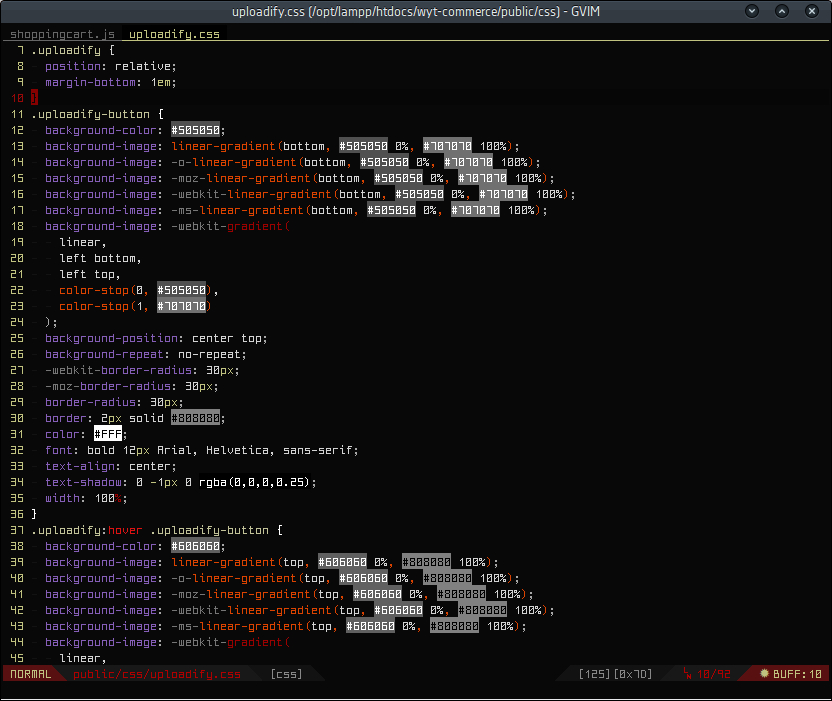Screen dimensions: 832x701
Task: Place cursor on .uploadify selector line 7
Action: tap(66, 50)
